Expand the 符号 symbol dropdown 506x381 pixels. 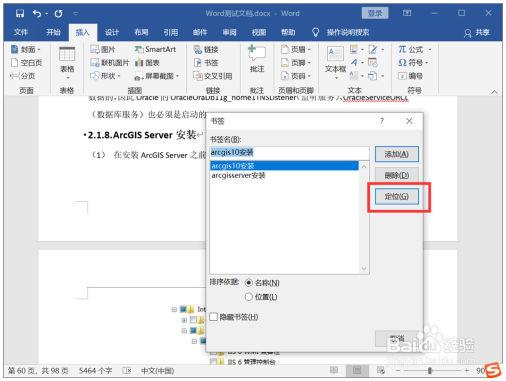413,63
